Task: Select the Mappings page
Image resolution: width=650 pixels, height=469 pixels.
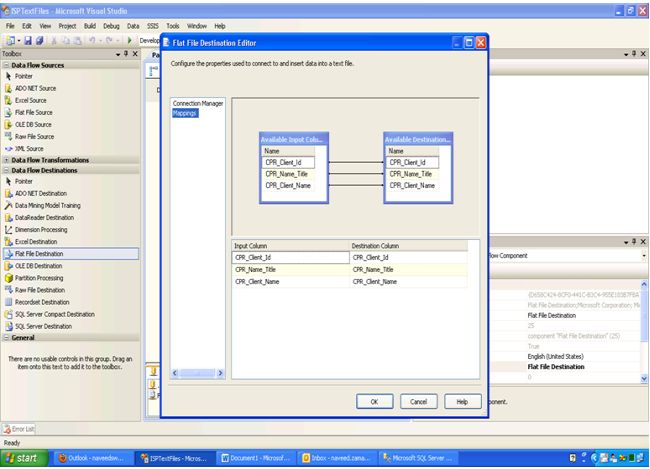Action: pos(185,113)
